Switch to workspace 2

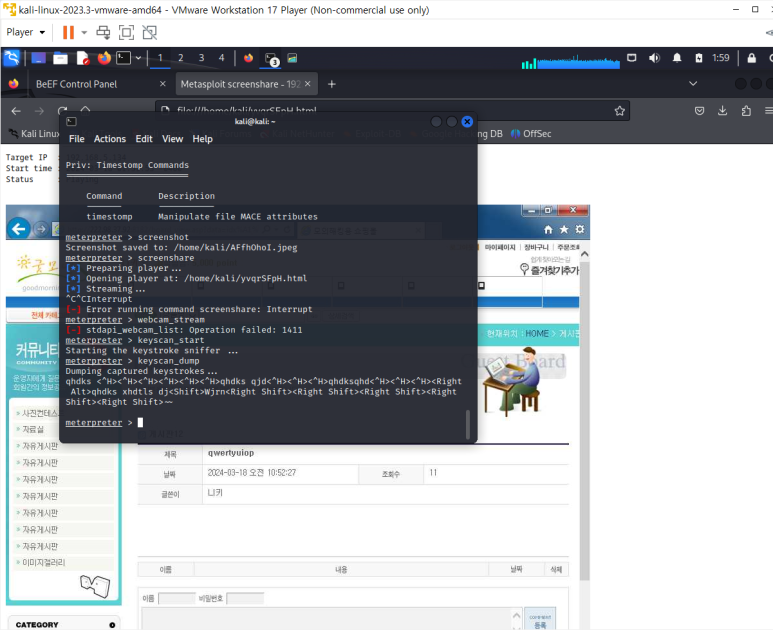(x=181, y=58)
